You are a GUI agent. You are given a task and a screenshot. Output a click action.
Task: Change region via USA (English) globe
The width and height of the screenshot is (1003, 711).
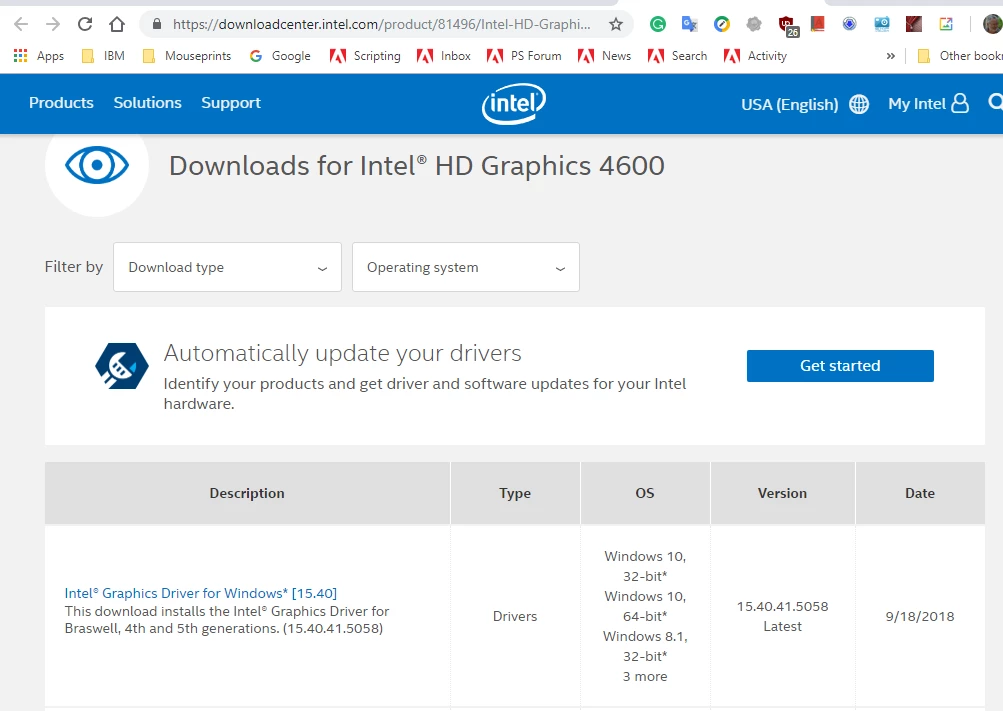coord(805,104)
